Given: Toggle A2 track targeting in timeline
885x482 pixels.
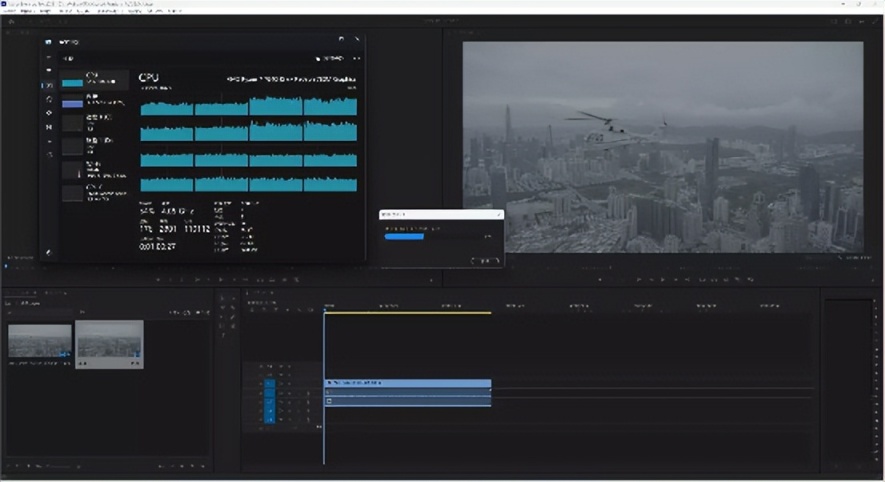Looking at the screenshot, I should pyautogui.click(x=270, y=402).
